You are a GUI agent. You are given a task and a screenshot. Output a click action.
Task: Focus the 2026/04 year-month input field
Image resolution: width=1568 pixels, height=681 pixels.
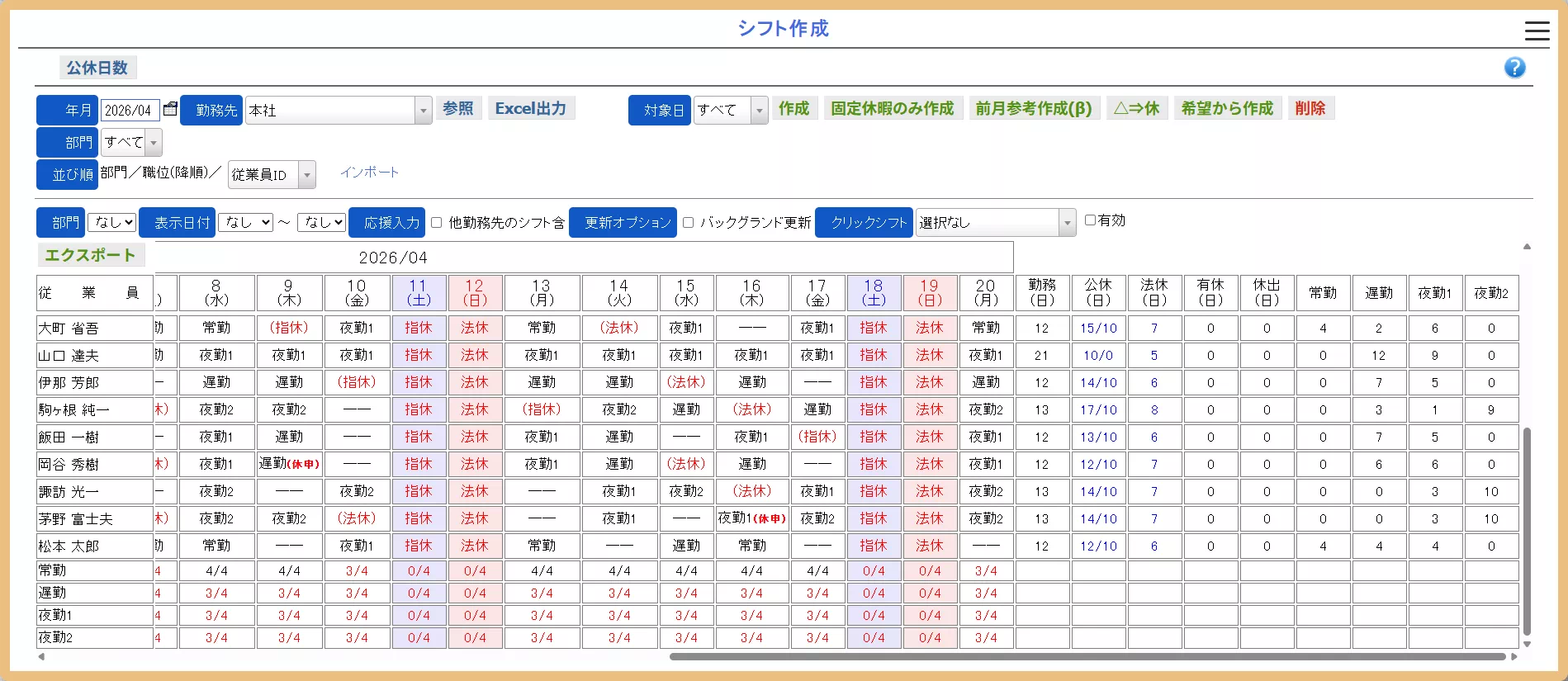(x=130, y=110)
